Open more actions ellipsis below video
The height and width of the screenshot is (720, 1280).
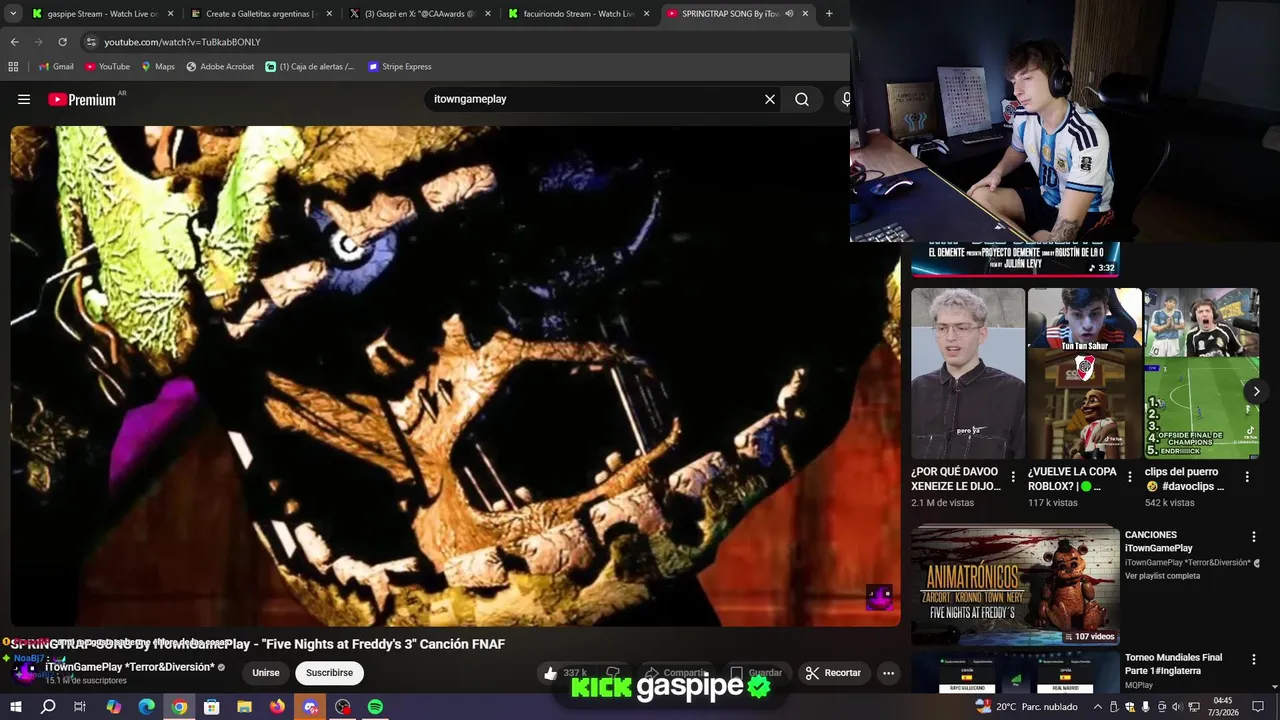coord(888,673)
